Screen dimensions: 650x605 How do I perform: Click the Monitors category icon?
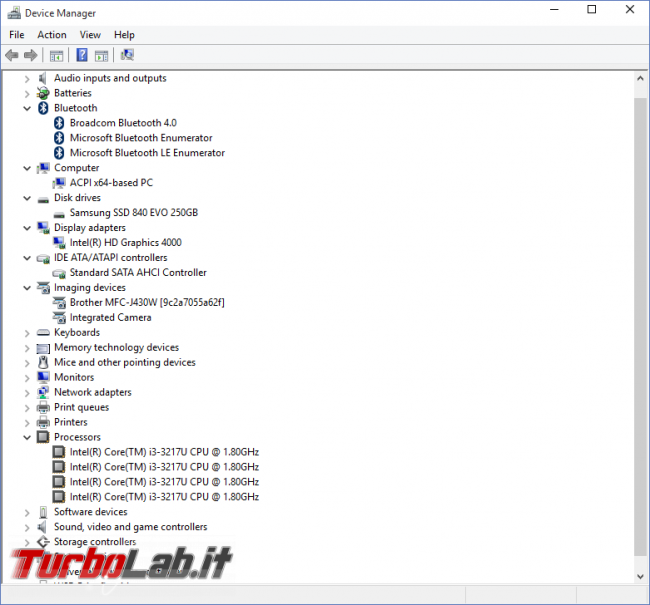pos(43,377)
